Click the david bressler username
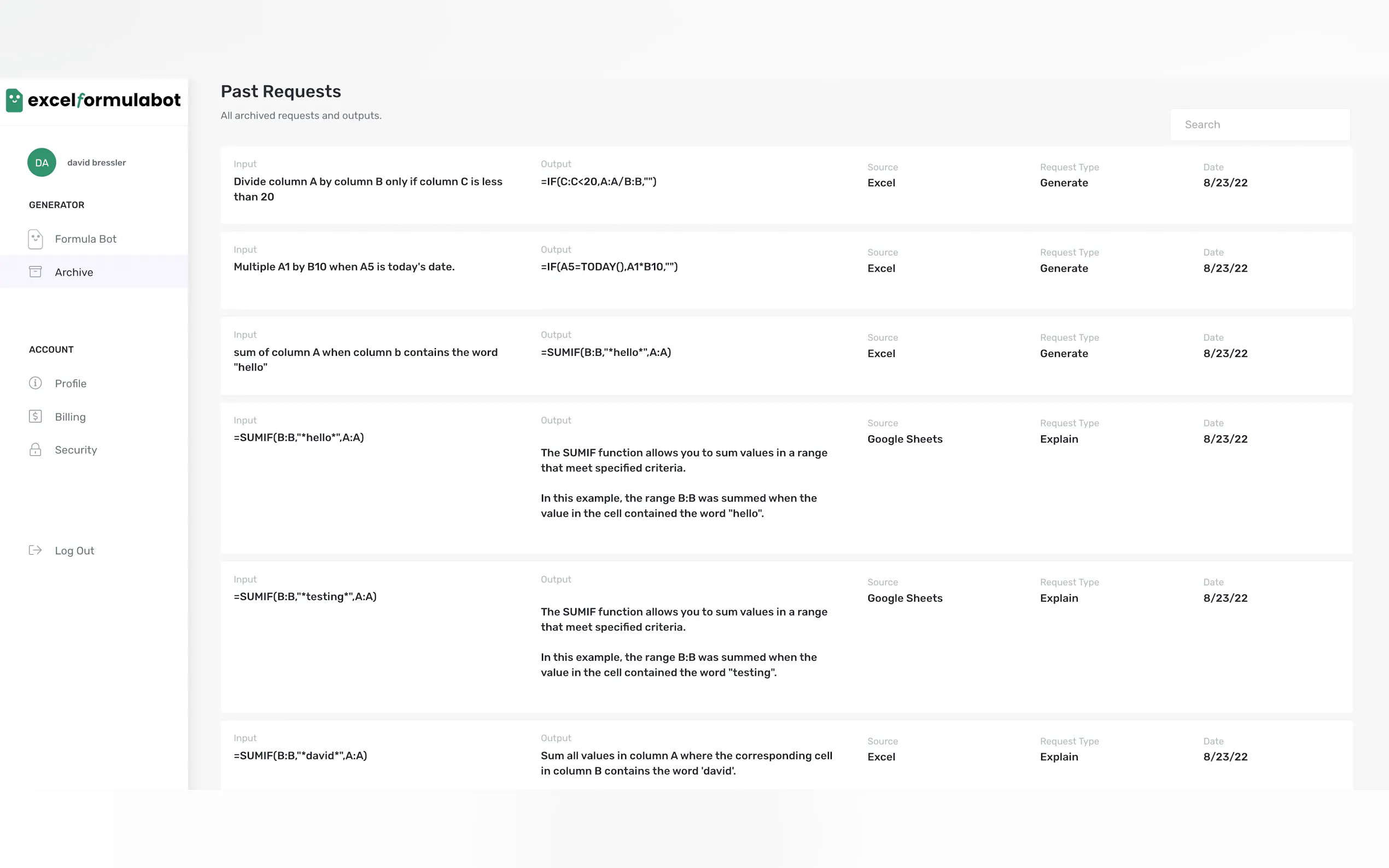1389x868 pixels. tap(96, 162)
